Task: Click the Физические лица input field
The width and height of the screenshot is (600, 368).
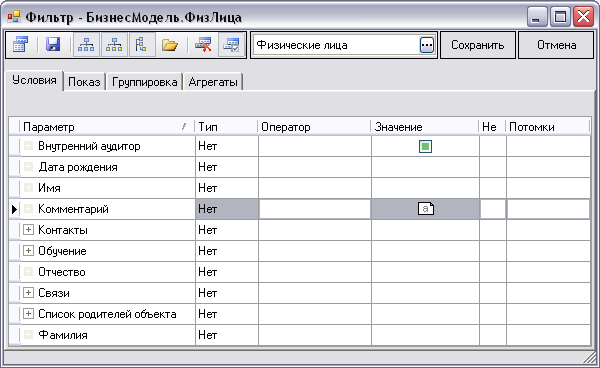Action: click(336, 45)
